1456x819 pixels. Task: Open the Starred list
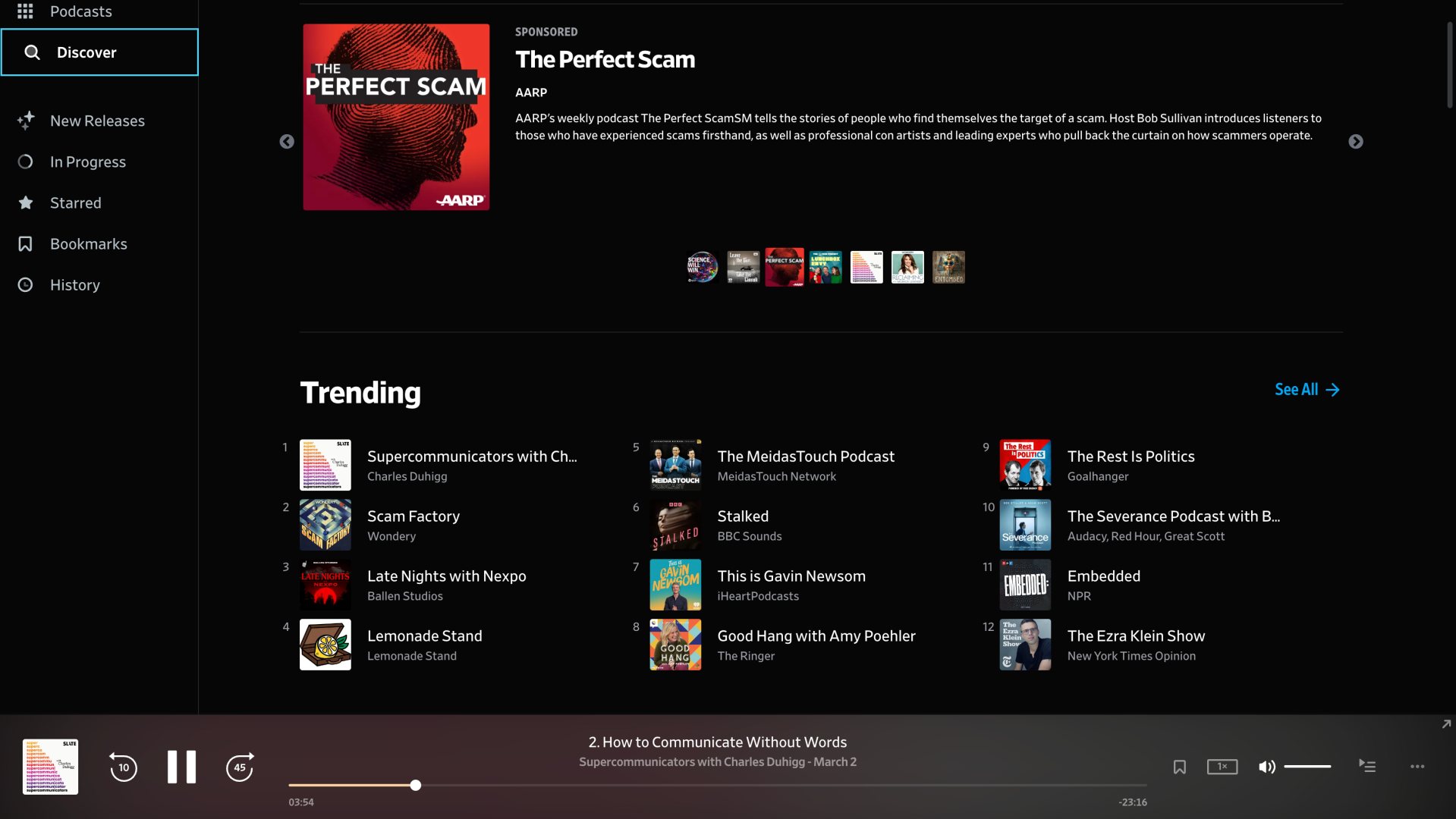coord(75,202)
